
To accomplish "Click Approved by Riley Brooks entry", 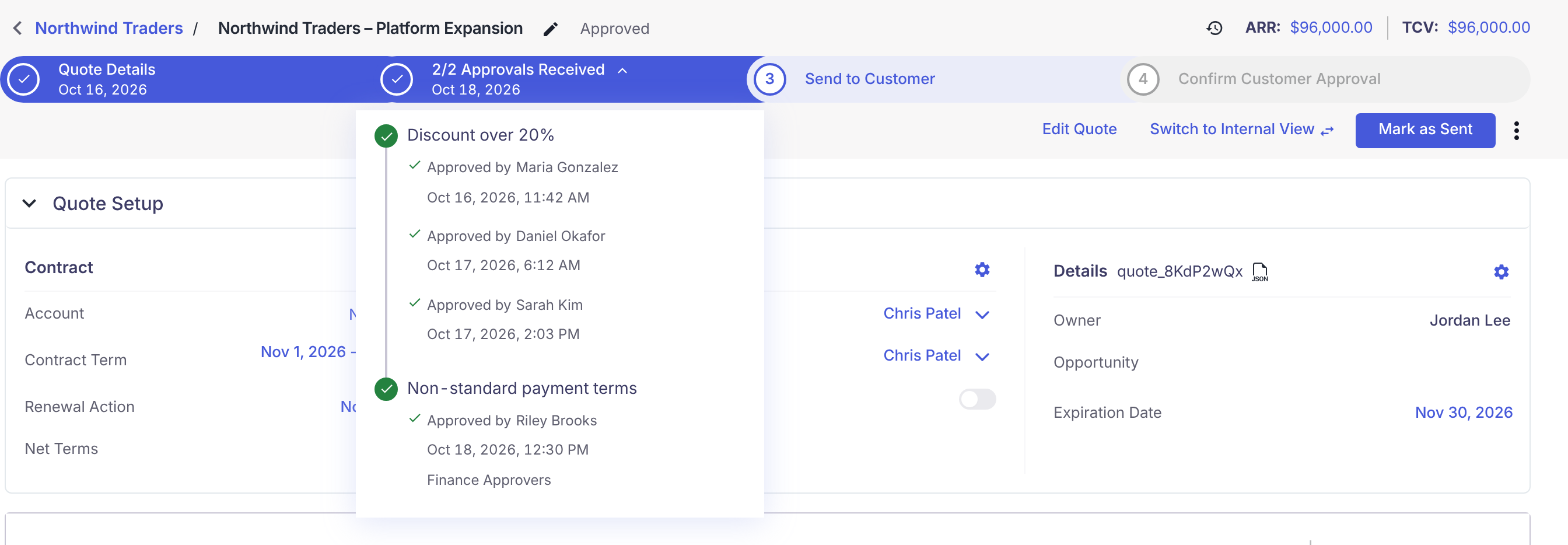I will (512, 421).
